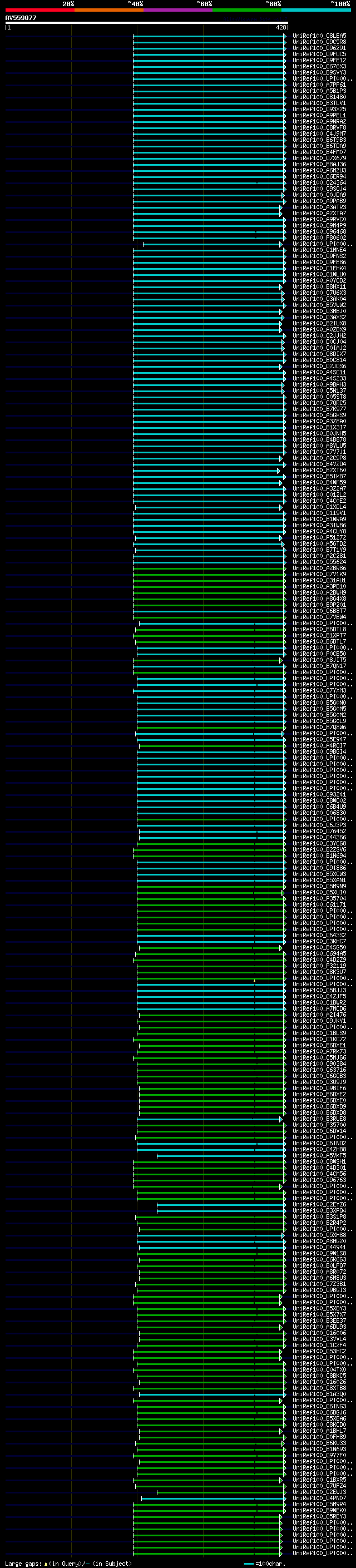Click the red ~20% identity legend segment

pyautogui.click(x=39, y=10)
